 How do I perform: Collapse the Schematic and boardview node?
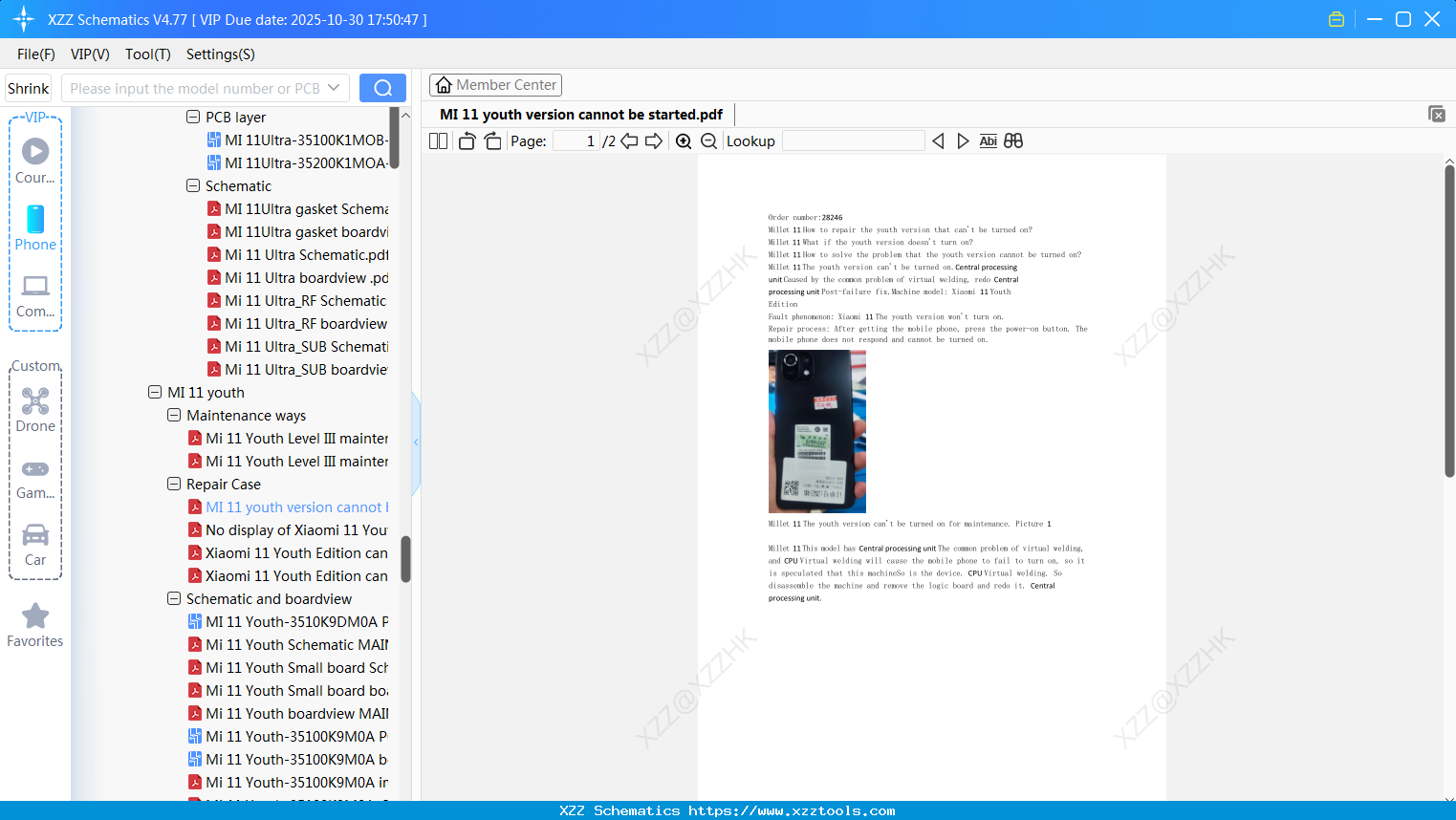point(174,598)
